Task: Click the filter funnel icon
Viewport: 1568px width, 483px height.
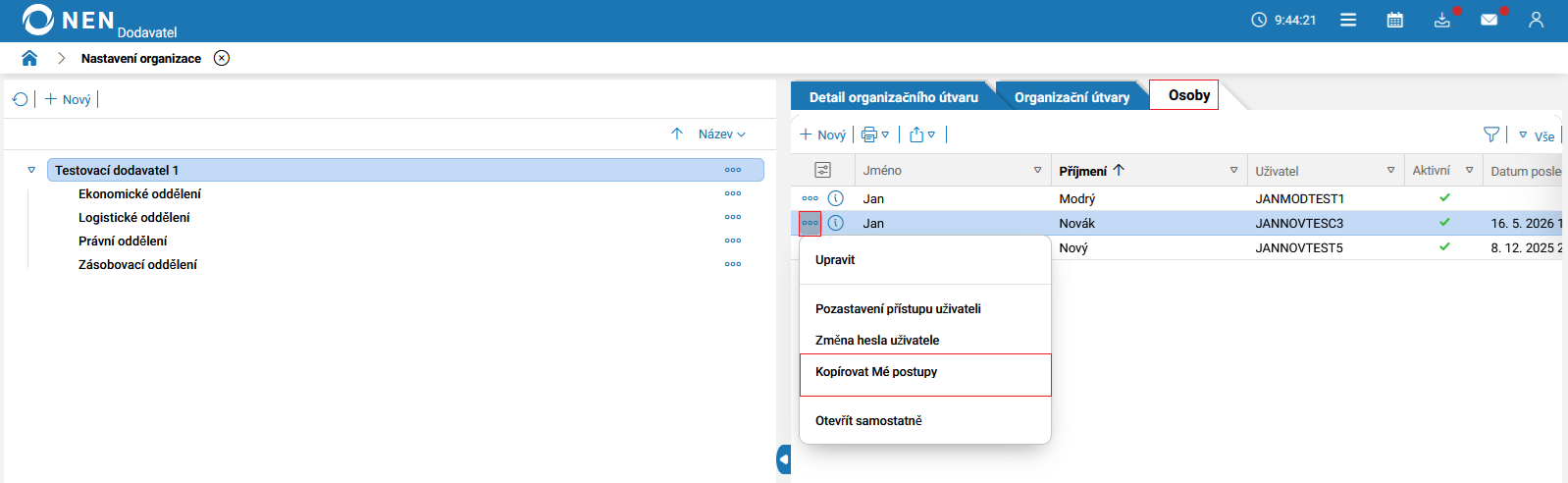Action: (1491, 134)
